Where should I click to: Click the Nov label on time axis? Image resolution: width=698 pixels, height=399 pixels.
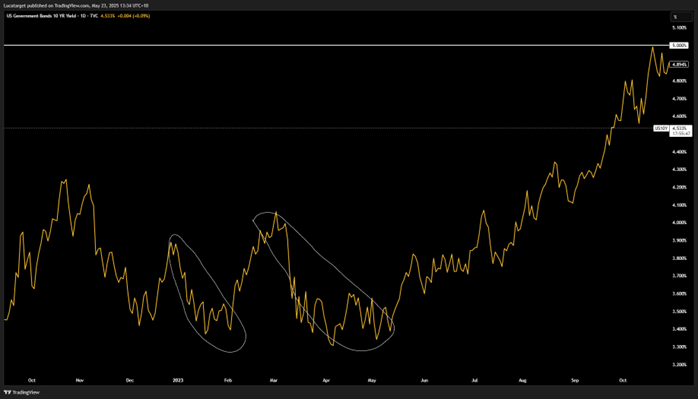pyautogui.click(x=80, y=380)
